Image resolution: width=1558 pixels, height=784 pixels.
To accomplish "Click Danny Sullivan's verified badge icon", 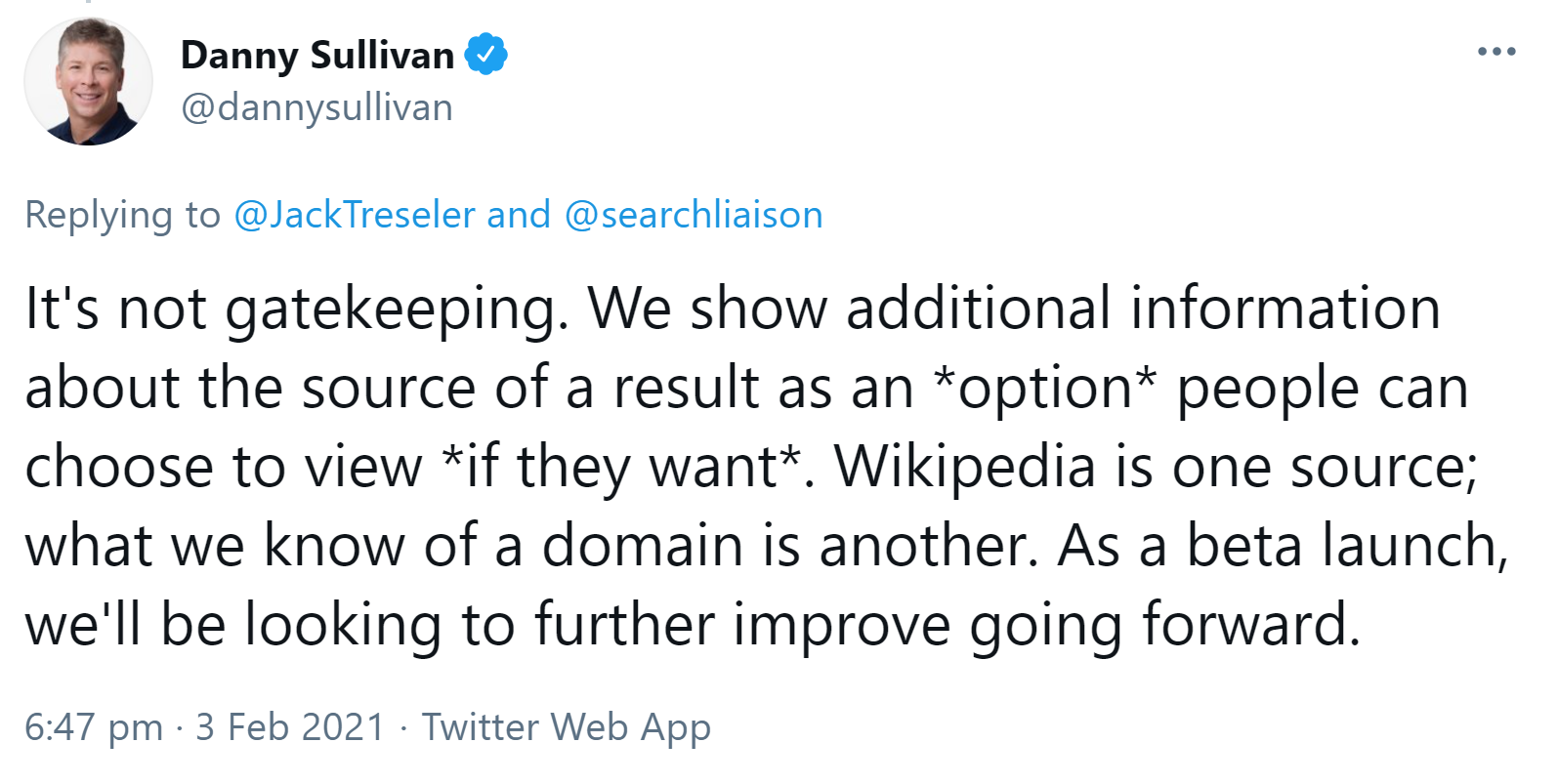I will click(485, 54).
